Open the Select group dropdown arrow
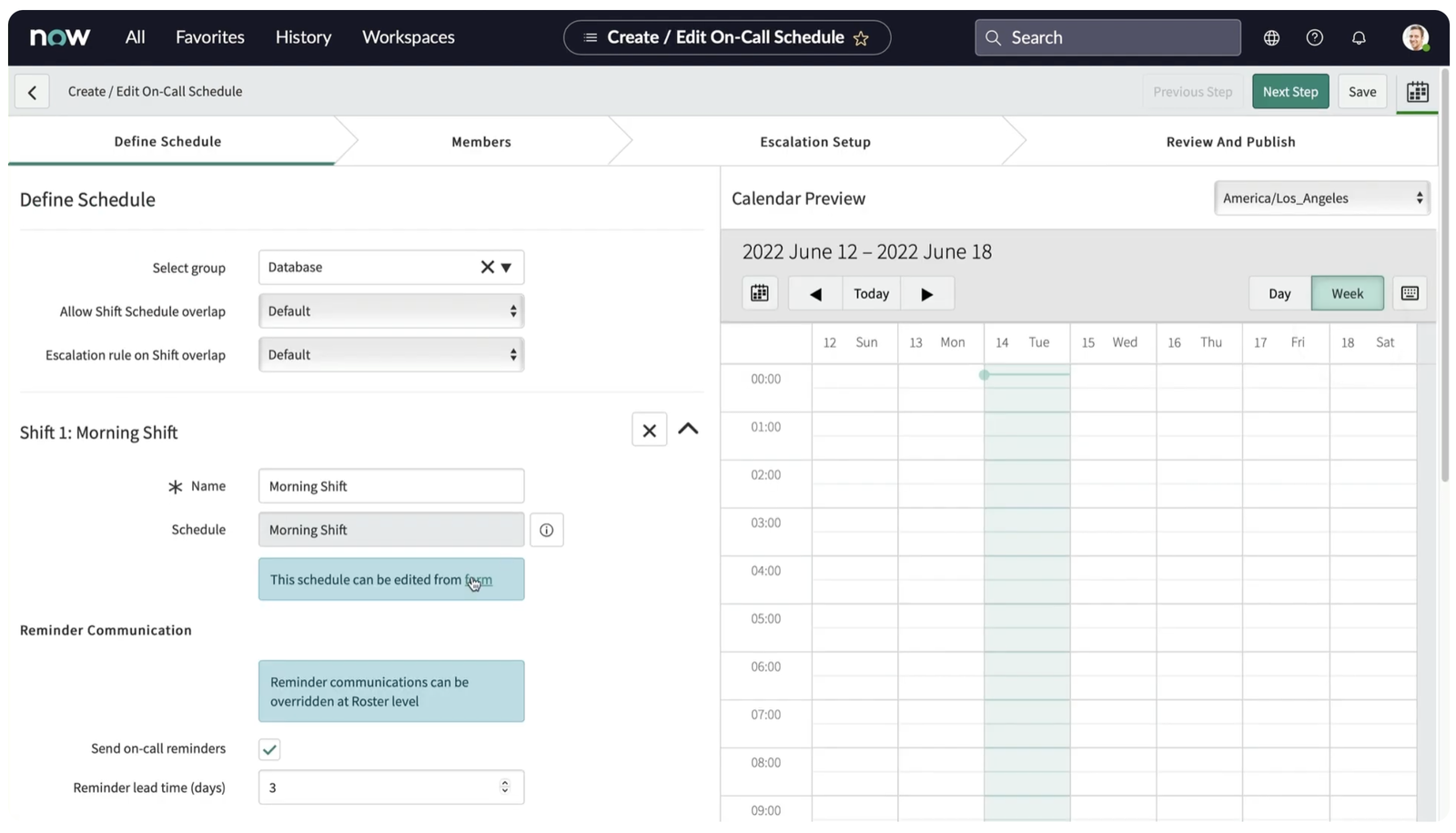Screen dimensions: 1456x833 [x=507, y=268]
